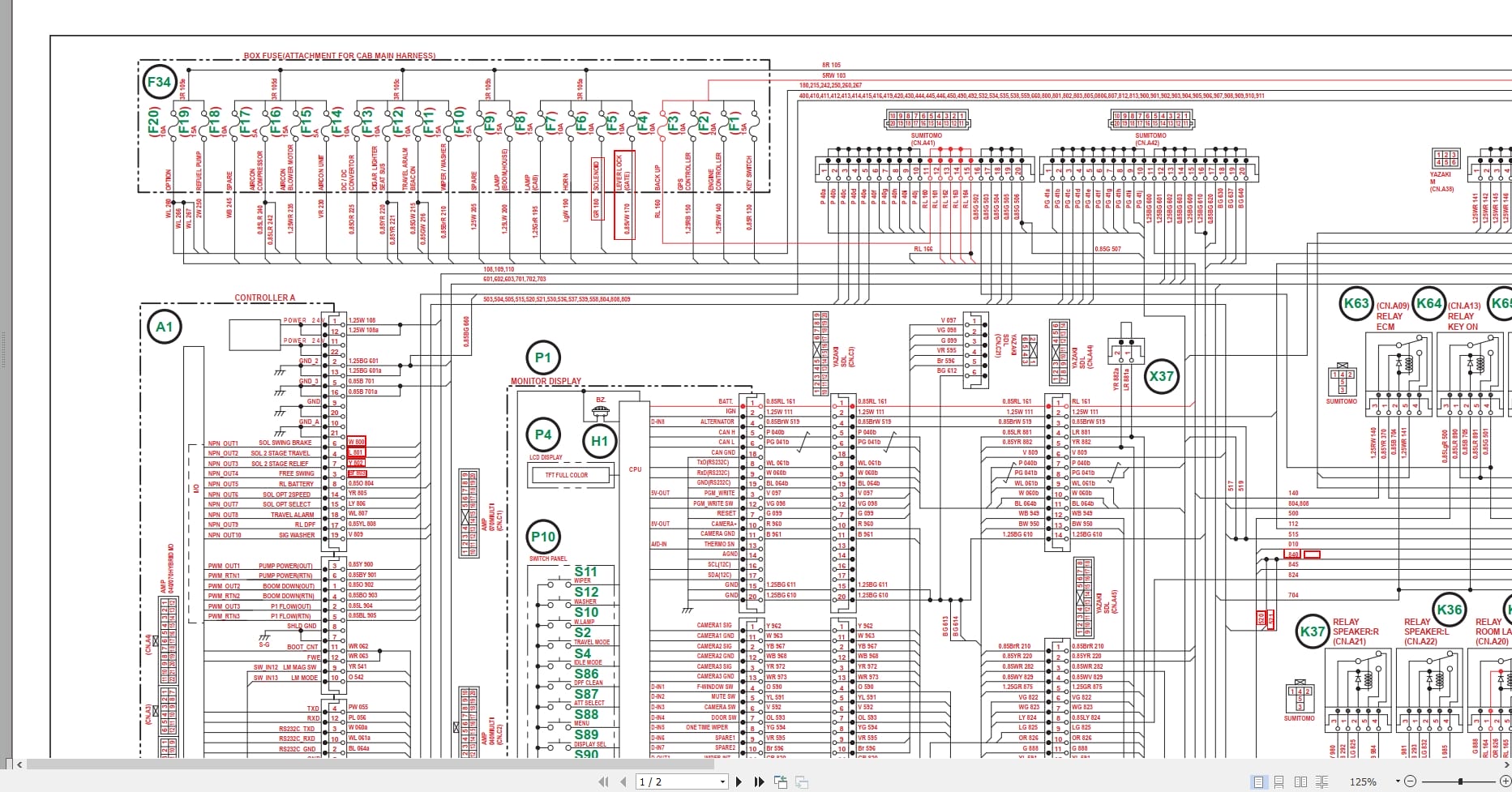Viewport: 1512px width, 792px height.
Task: Toggle facing pages layout
Action: coord(1300,781)
